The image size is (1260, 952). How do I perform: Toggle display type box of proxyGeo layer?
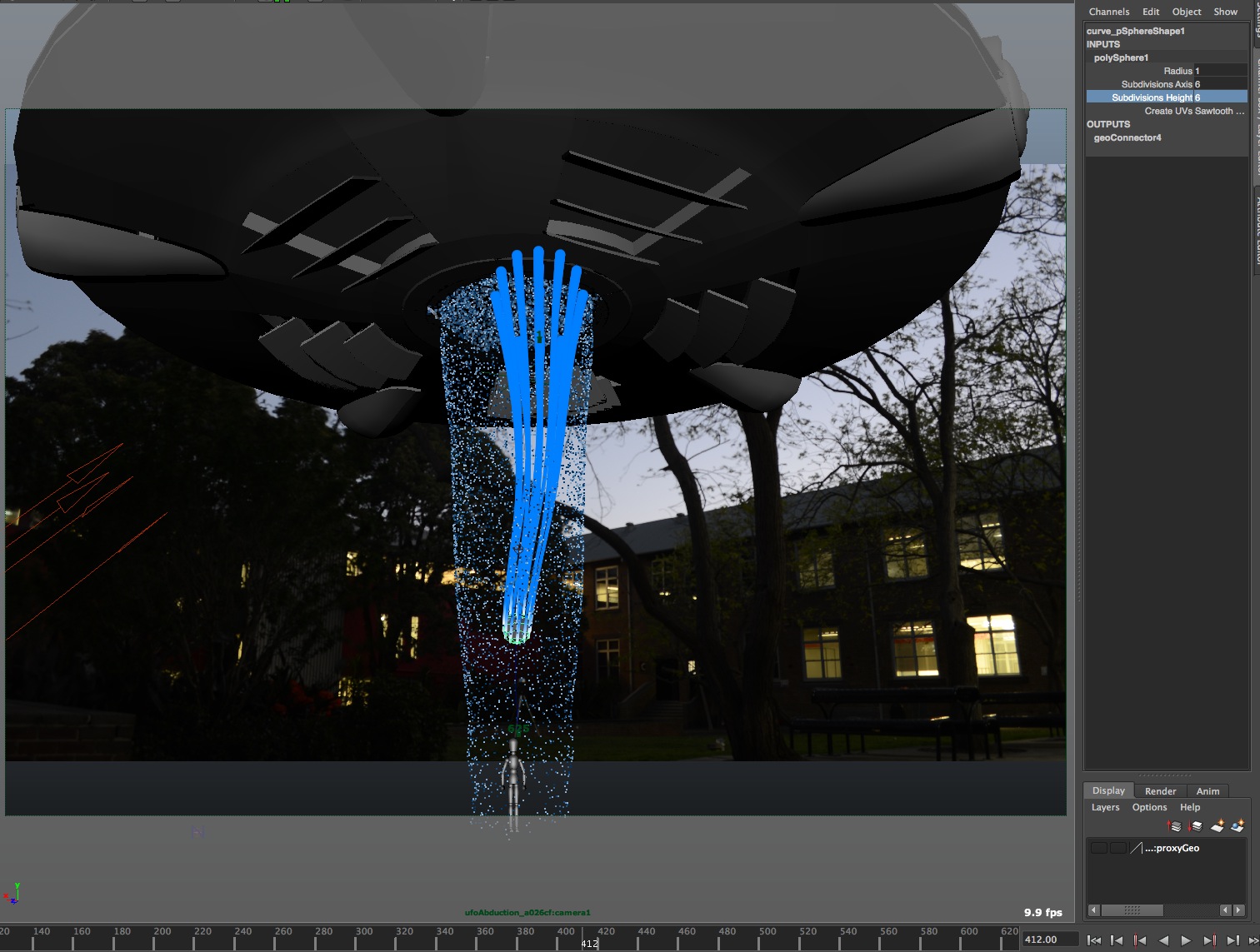[1117, 848]
